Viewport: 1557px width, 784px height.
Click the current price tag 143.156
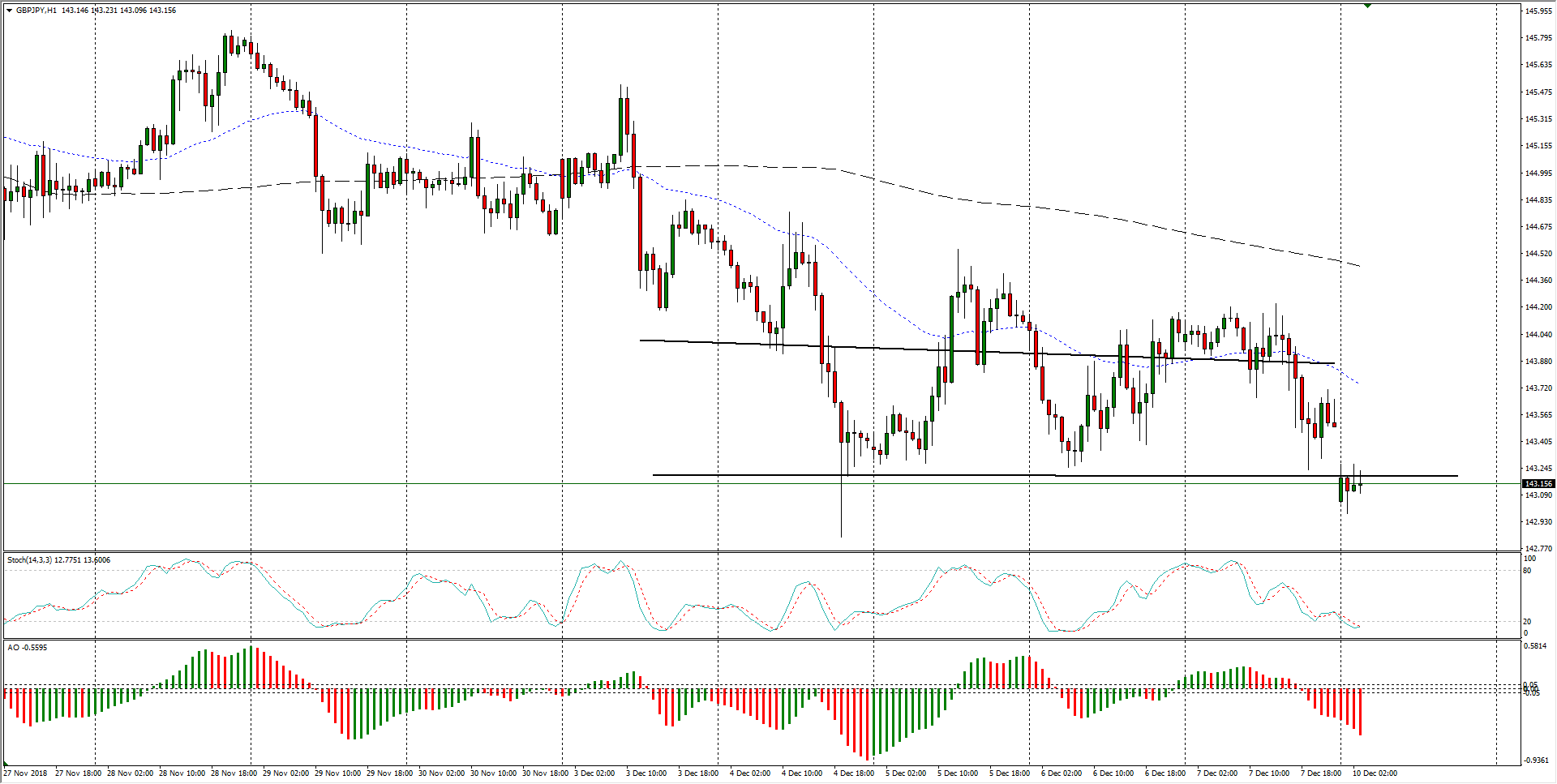[1538, 484]
